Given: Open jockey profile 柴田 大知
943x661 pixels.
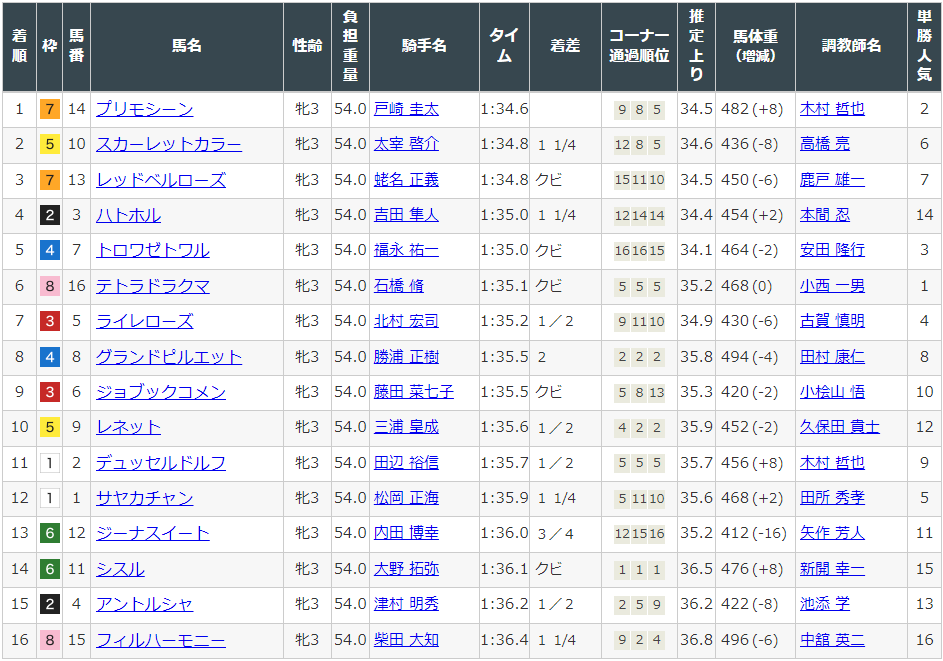Looking at the screenshot, I should pos(407,640).
